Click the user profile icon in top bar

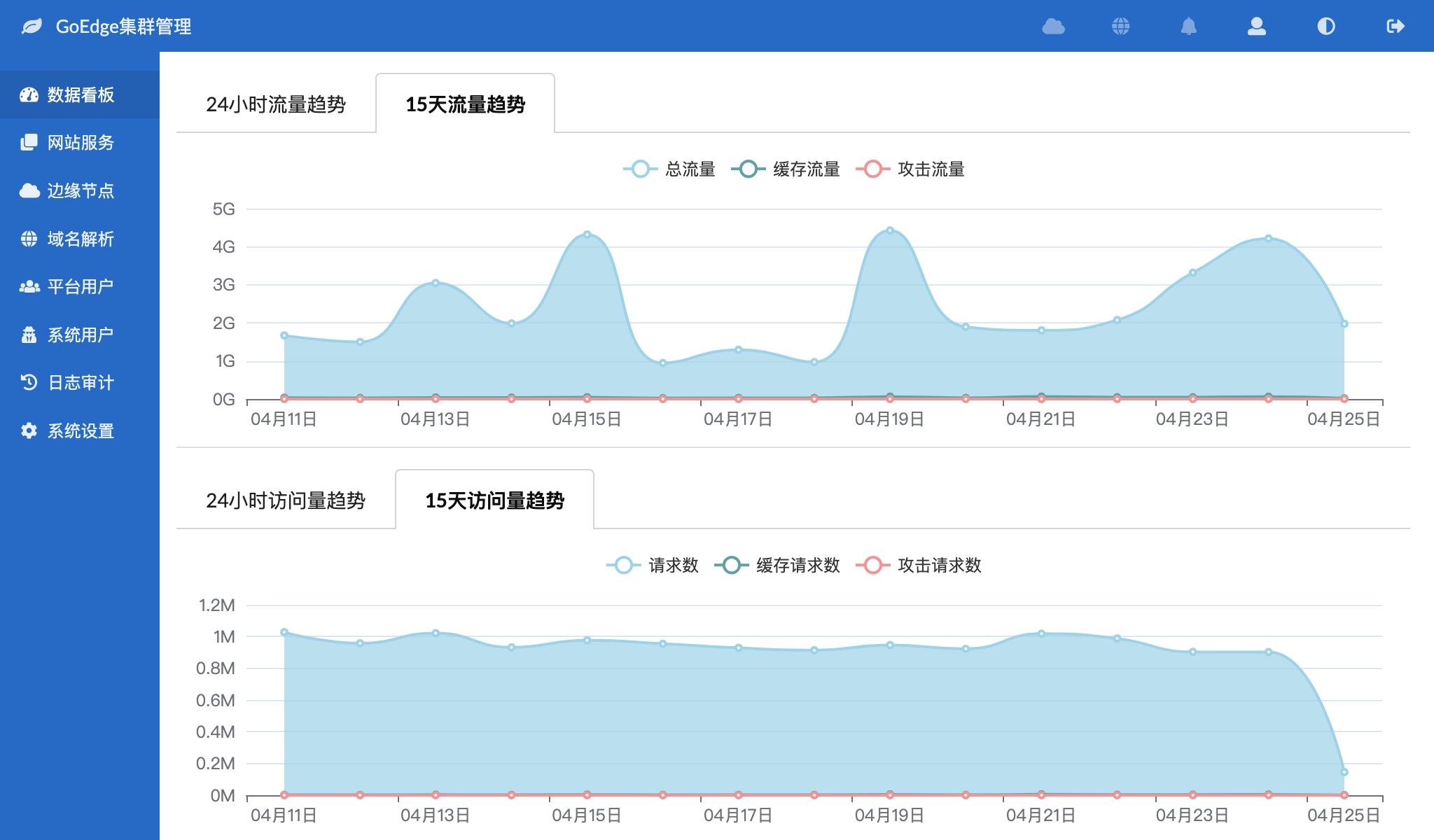(x=1257, y=27)
